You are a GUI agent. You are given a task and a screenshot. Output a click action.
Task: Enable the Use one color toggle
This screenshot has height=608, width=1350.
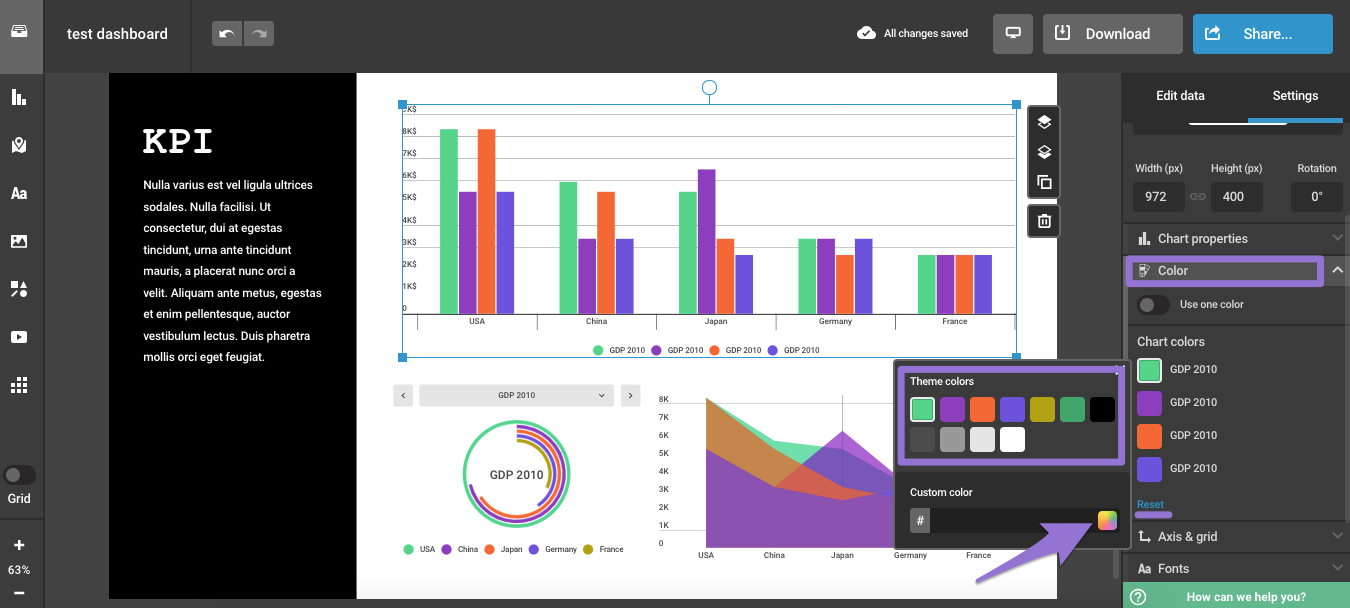[1153, 305]
